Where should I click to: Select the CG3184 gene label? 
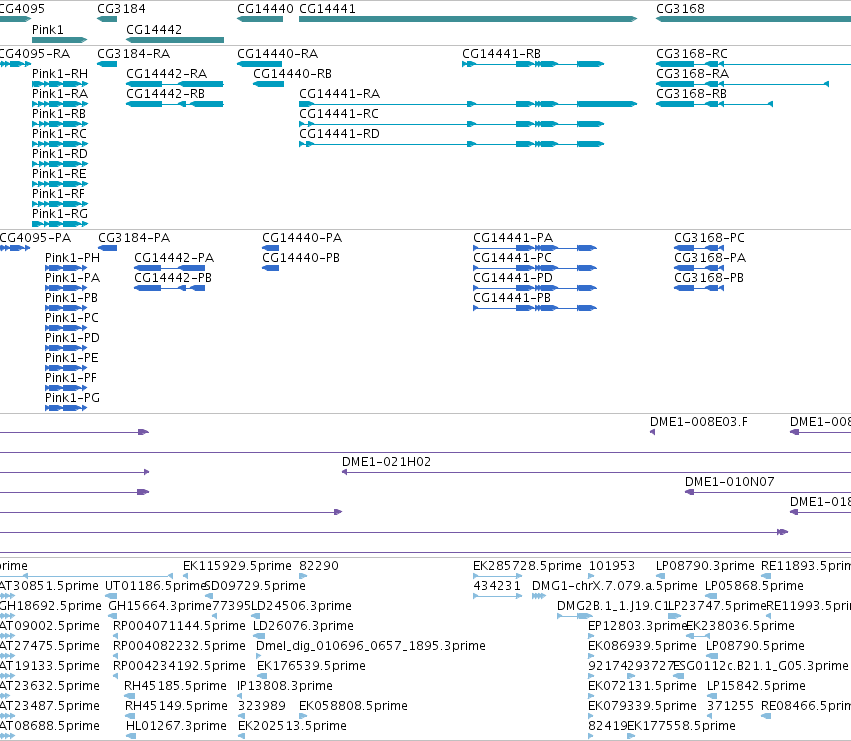(x=121, y=9)
